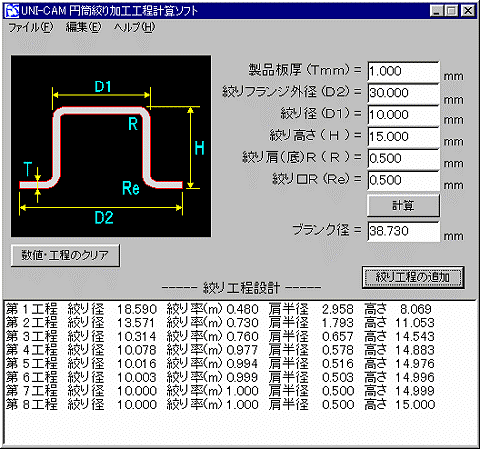Click the UNI-CAM application icon in title bar

click(x=12, y=11)
